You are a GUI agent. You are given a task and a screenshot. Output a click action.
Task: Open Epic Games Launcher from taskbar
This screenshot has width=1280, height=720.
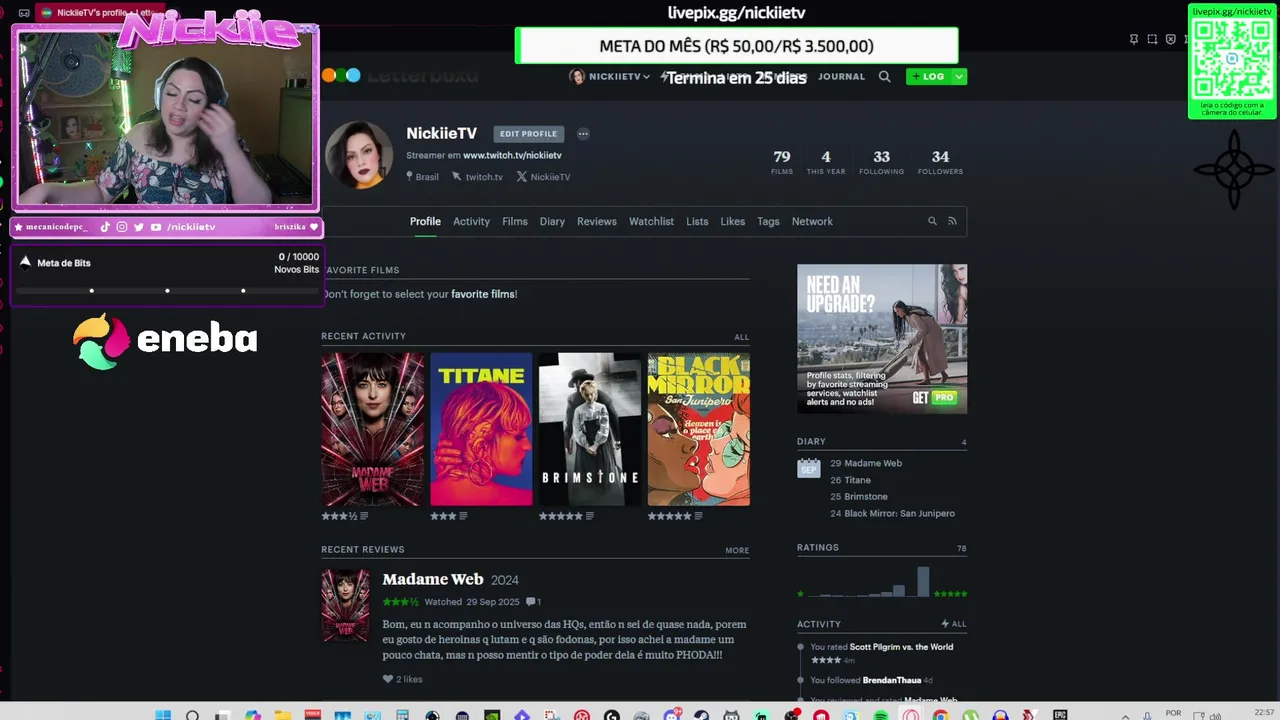coord(1061,714)
